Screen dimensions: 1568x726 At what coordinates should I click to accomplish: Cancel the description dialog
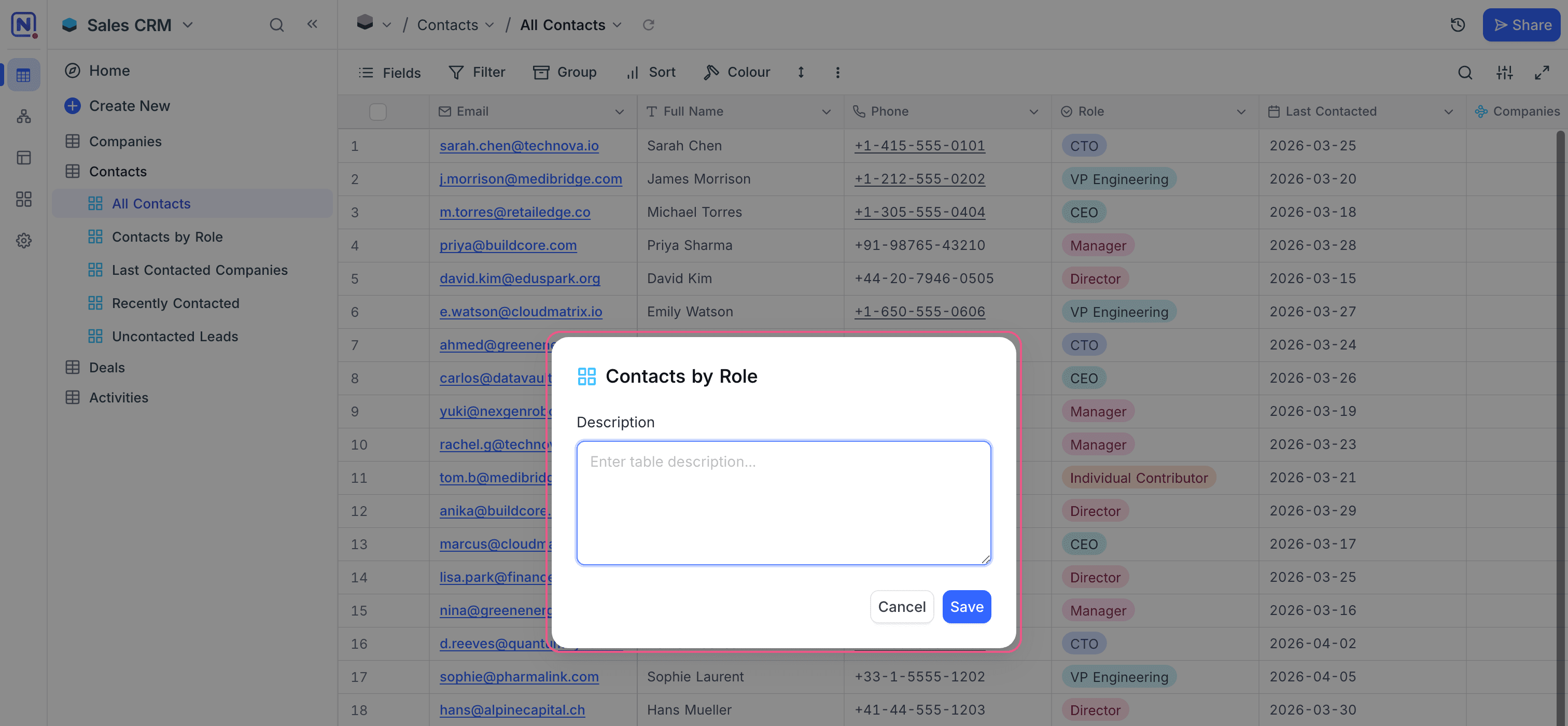coord(902,607)
